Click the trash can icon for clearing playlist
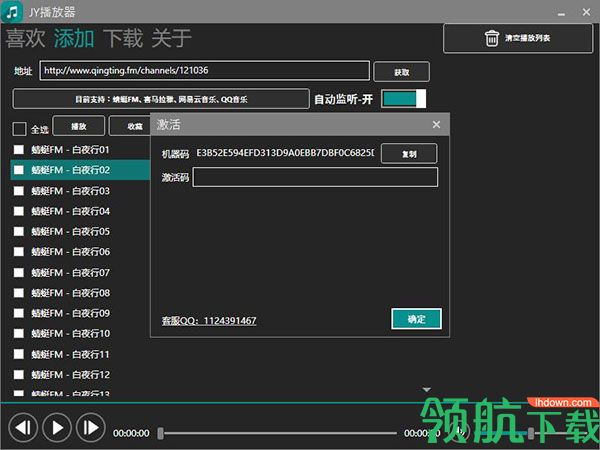Viewport: 600px width, 450px height. tap(492, 38)
